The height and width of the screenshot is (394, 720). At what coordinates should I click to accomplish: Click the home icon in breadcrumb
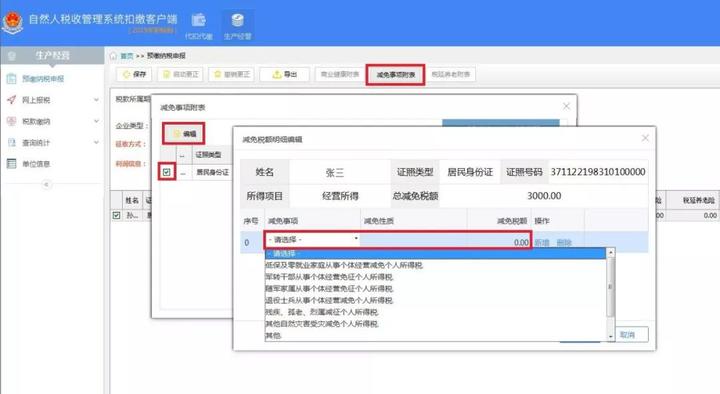(x=113, y=56)
